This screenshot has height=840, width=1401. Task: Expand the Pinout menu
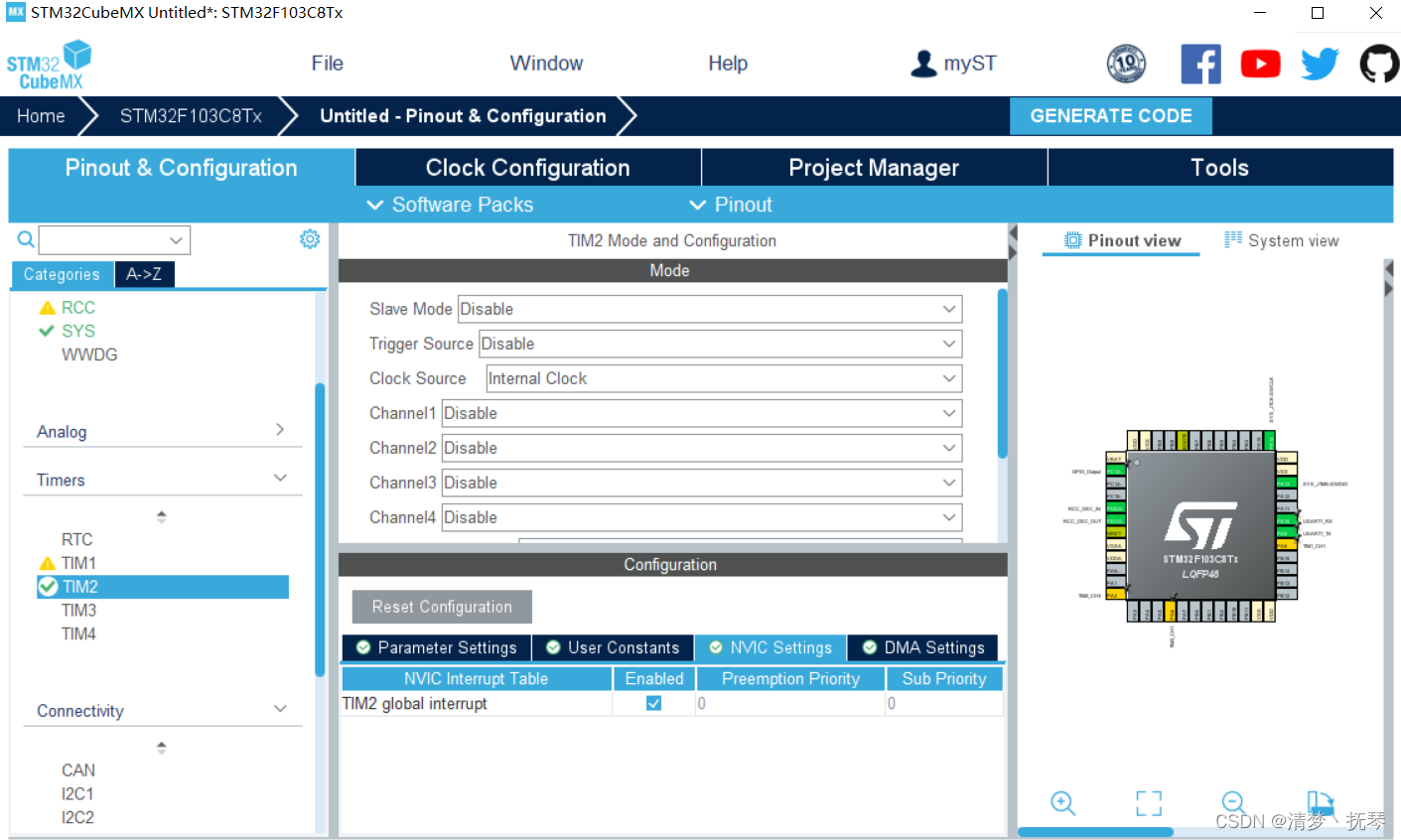pyautogui.click(x=730, y=205)
